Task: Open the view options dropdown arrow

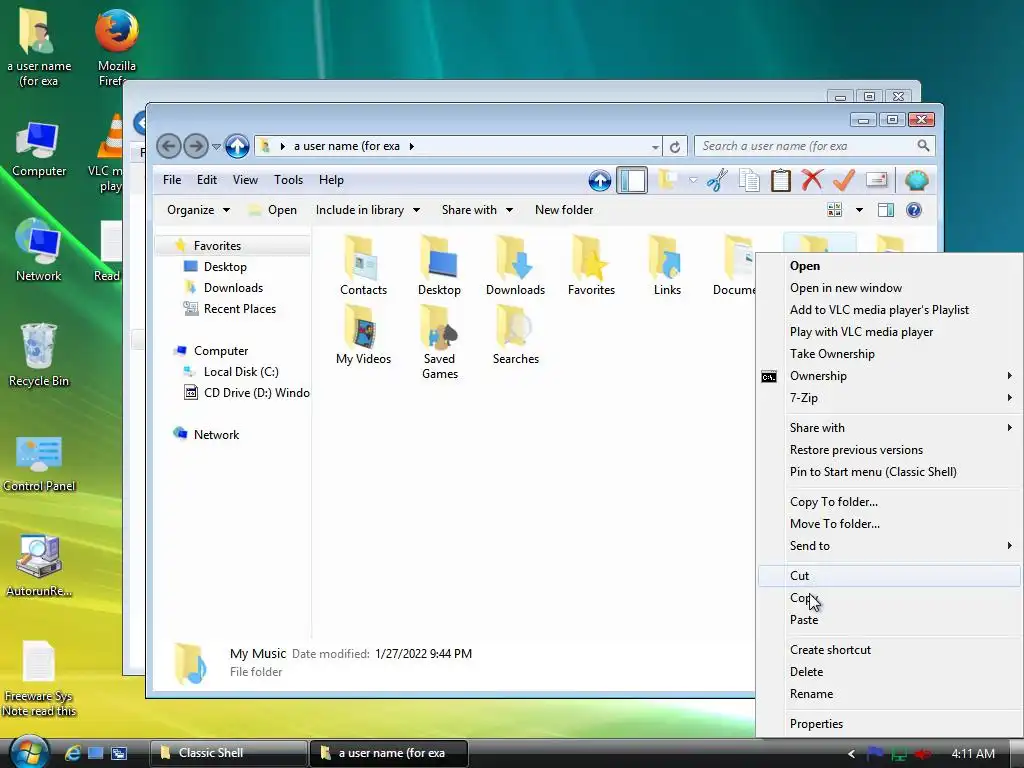Action: coord(859,210)
